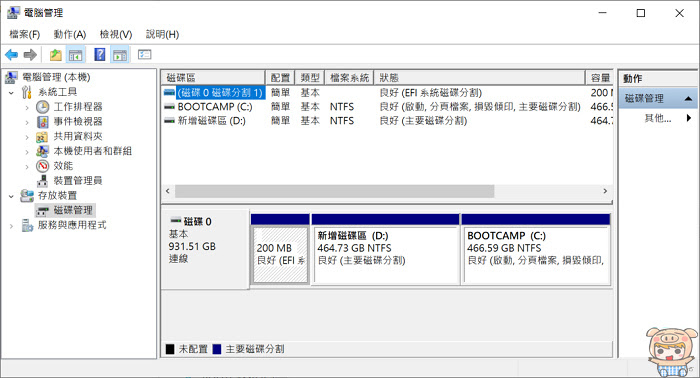
Task: Expand the 工作排程器 node
Action: click(27, 108)
